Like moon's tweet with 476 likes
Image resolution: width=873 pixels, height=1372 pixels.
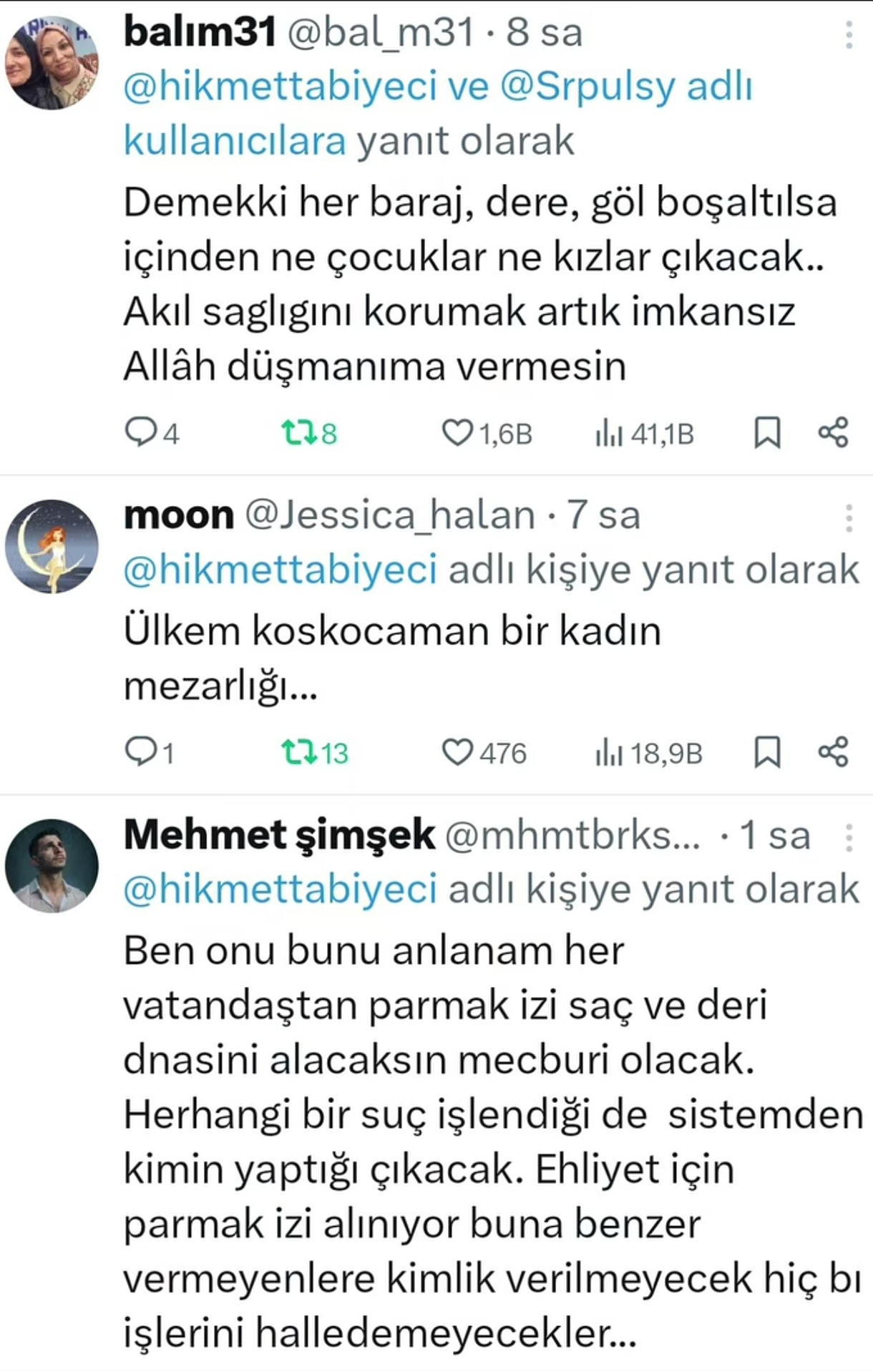coord(457,751)
